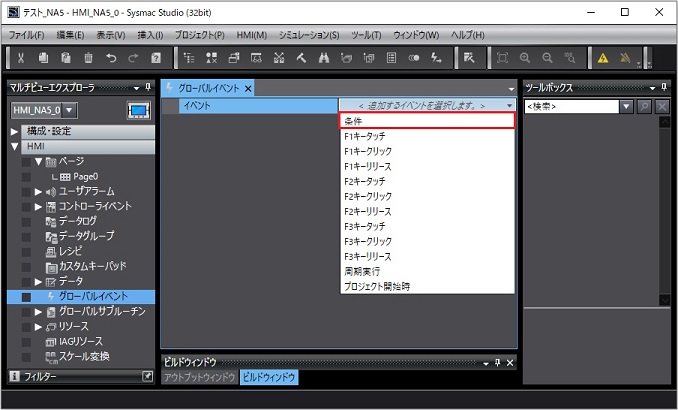This screenshot has height=410, width=678.
Task: Expand the 構成・設定 section
Action: coord(15,131)
